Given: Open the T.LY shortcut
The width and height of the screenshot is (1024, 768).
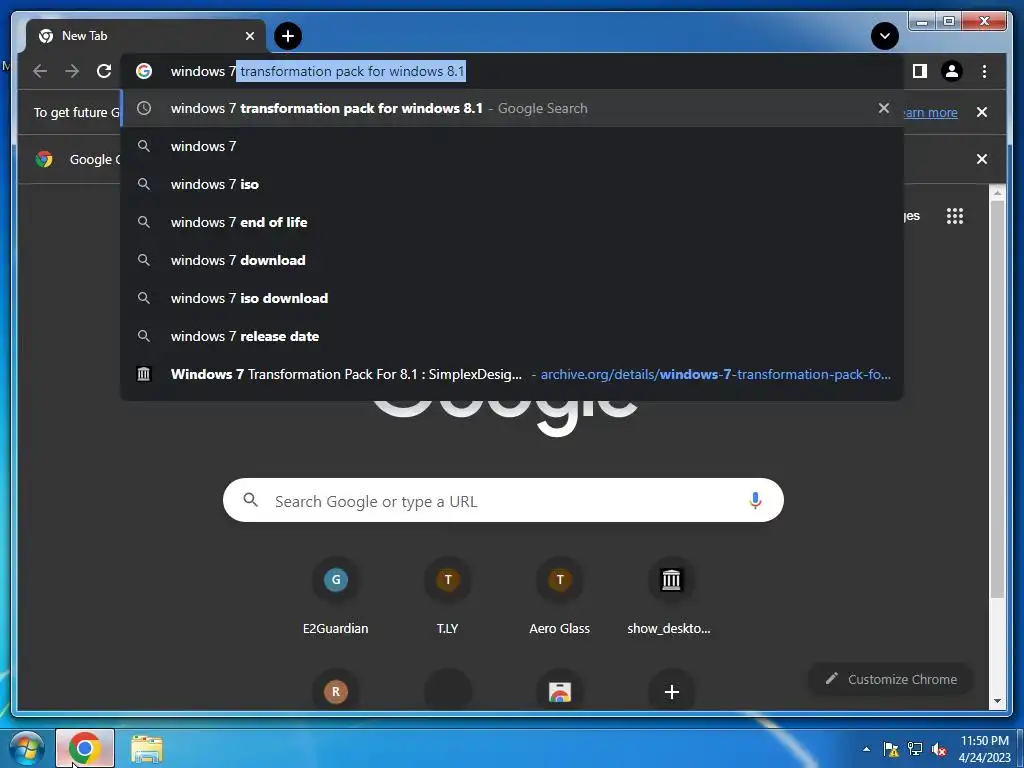Looking at the screenshot, I should pos(447,596).
